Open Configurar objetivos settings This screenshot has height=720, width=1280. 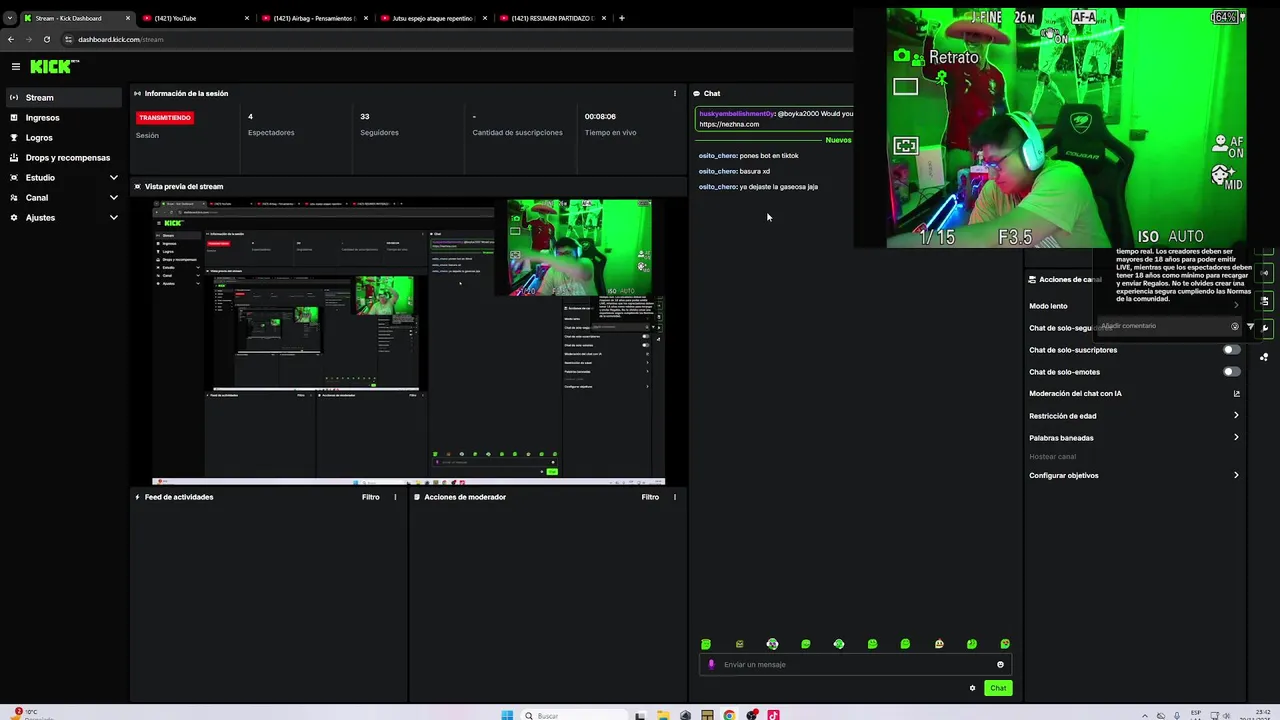pyautogui.click(x=1134, y=476)
